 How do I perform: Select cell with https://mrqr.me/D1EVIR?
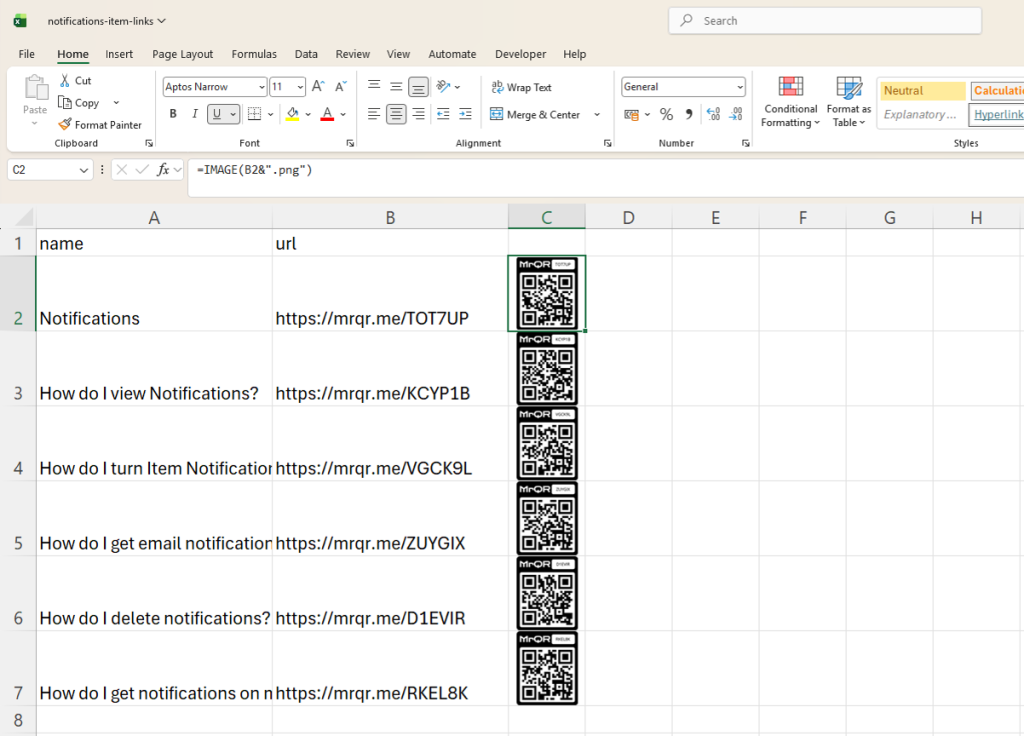[391, 594]
